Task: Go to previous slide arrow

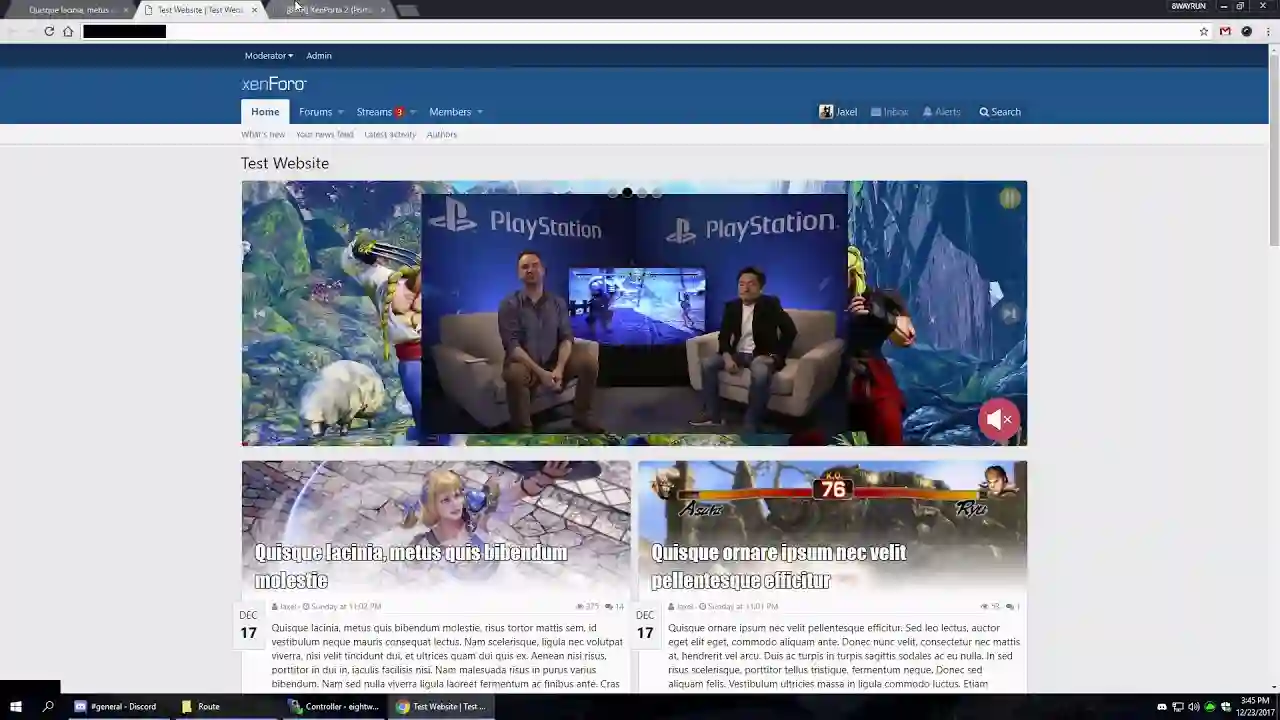Action: pyautogui.click(x=259, y=314)
